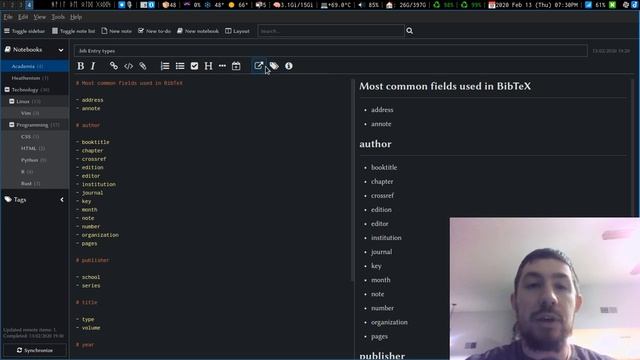Click '# publisher' heading in markdown editor
Viewport: 640px width, 360px height.
click(x=93, y=260)
